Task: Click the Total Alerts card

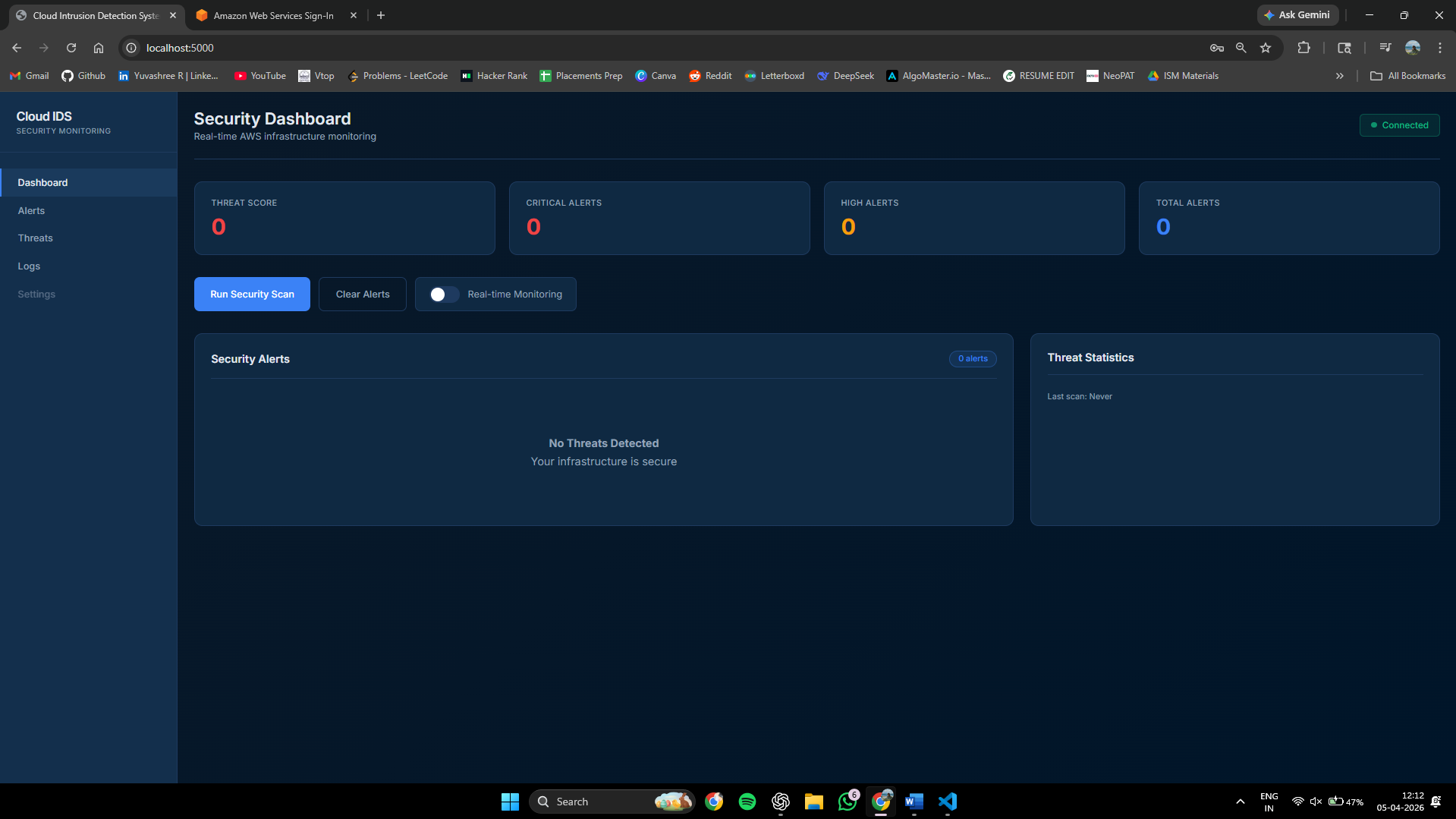Action: pyautogui.click(x=1289, y=219)
